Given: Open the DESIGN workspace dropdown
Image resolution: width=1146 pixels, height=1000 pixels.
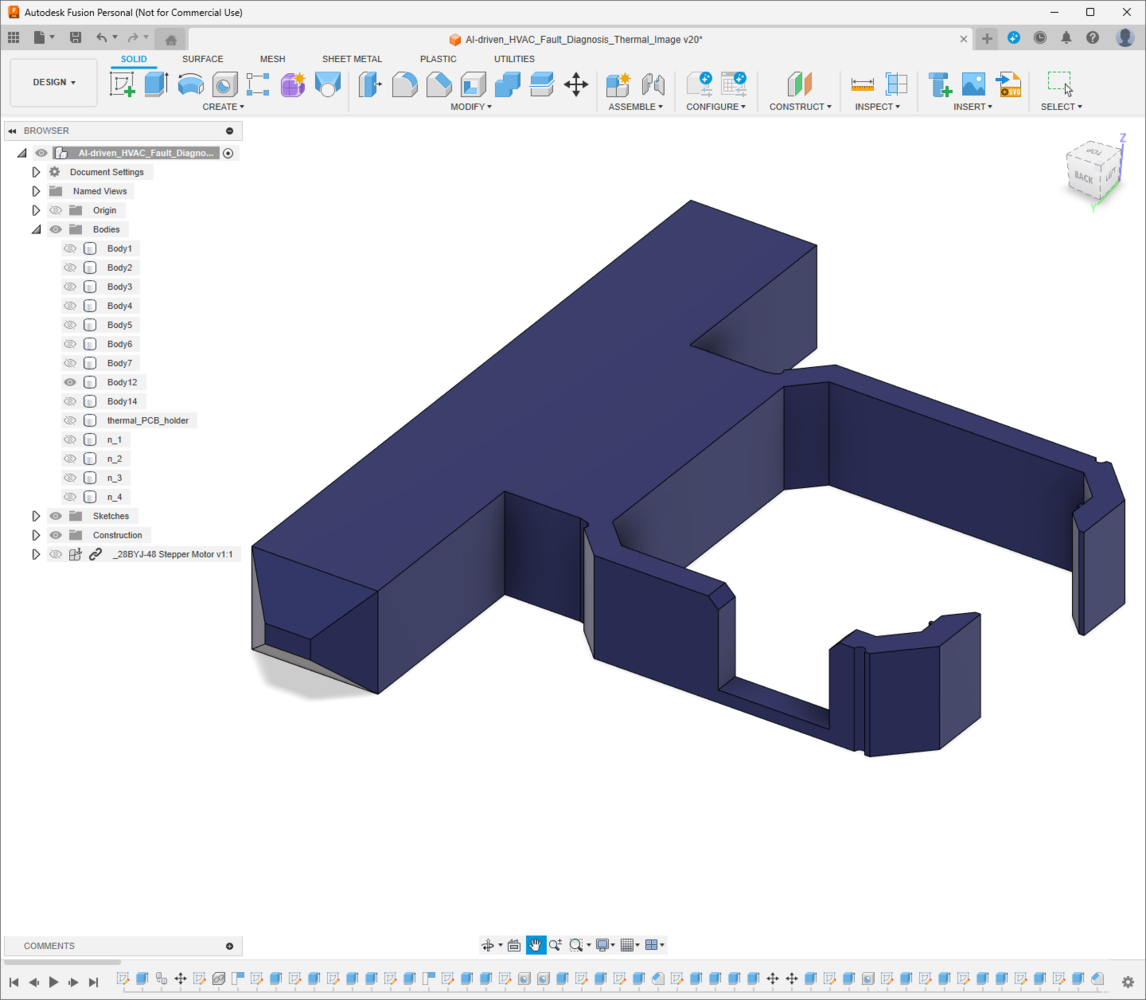Looking at the screenshot, I should click(x=54, y=83).
